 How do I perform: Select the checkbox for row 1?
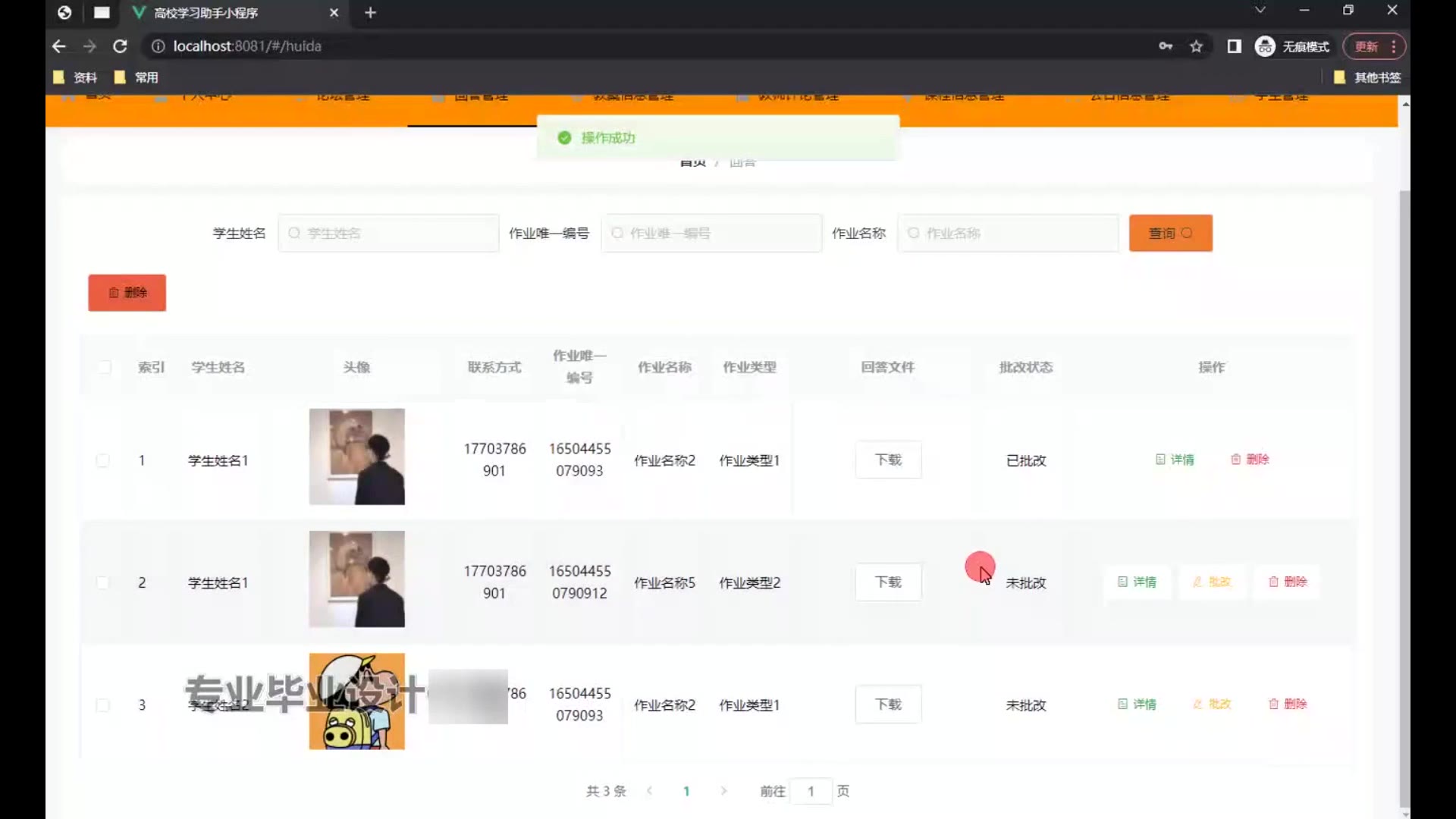(103, 460)
